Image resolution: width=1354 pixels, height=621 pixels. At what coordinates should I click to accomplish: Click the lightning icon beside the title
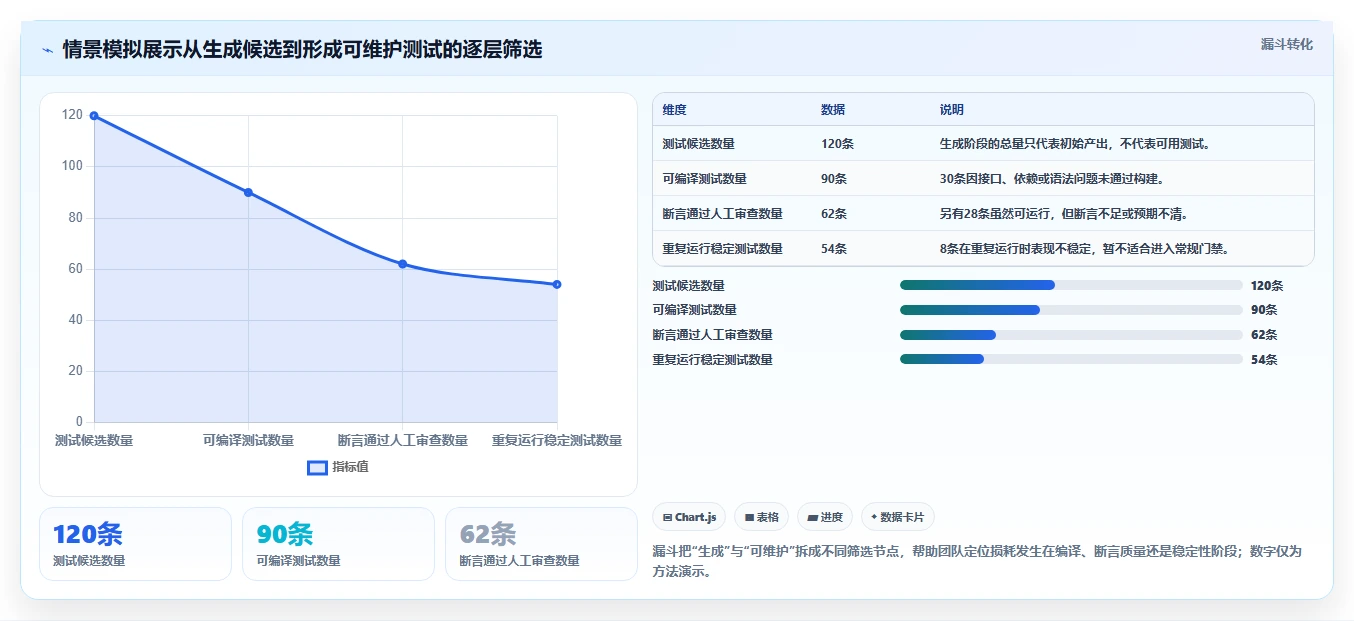pyautogui.click(x=48, y=50)
